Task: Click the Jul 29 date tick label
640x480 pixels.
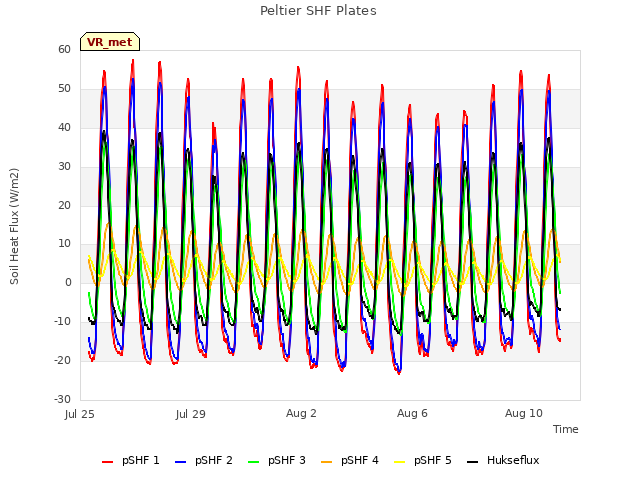Action: (191, 414)
